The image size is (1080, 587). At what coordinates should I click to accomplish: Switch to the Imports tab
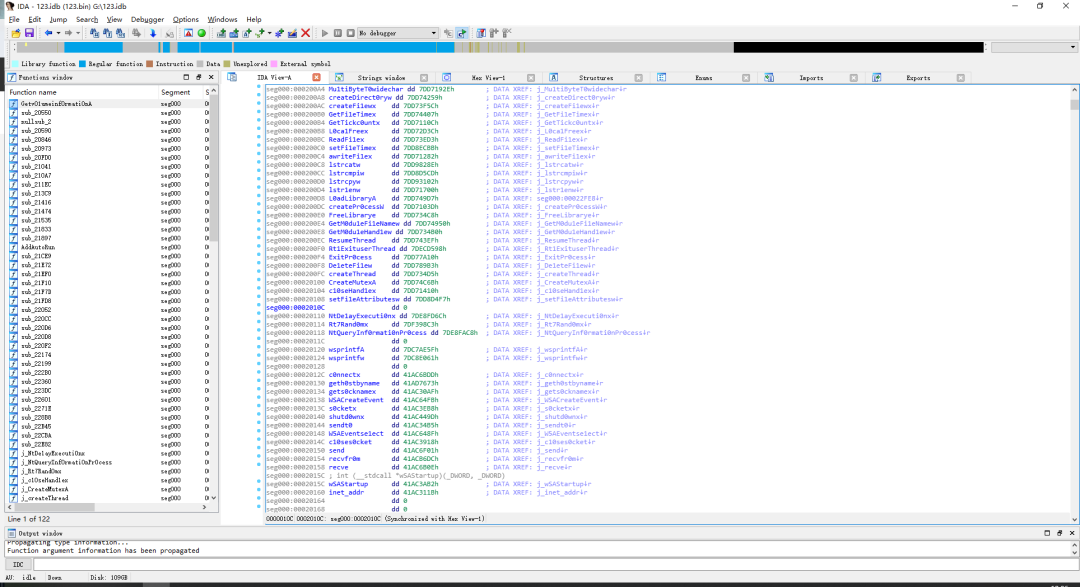click(811, 78)
